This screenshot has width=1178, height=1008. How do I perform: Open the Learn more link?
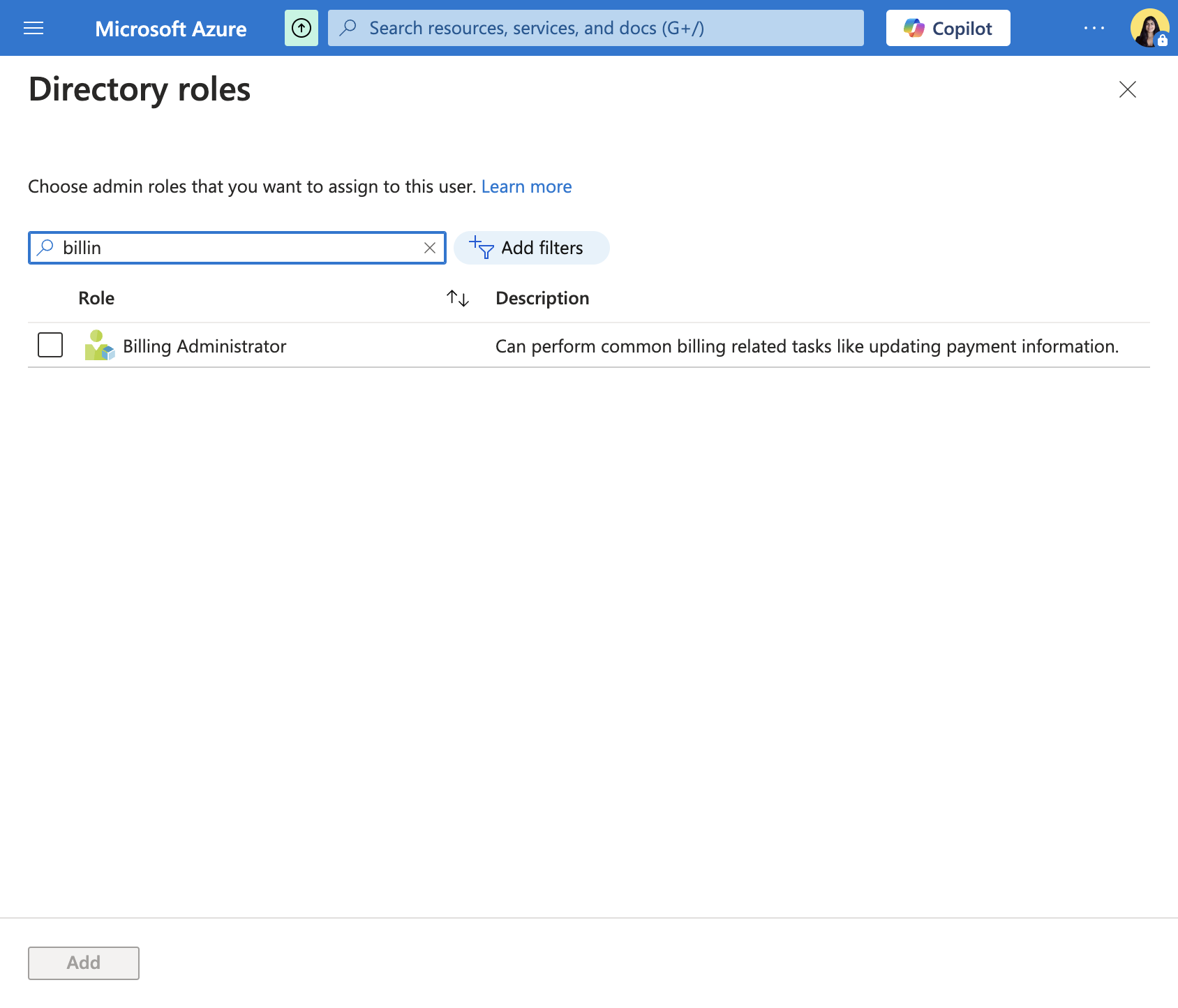coord(526,186)
